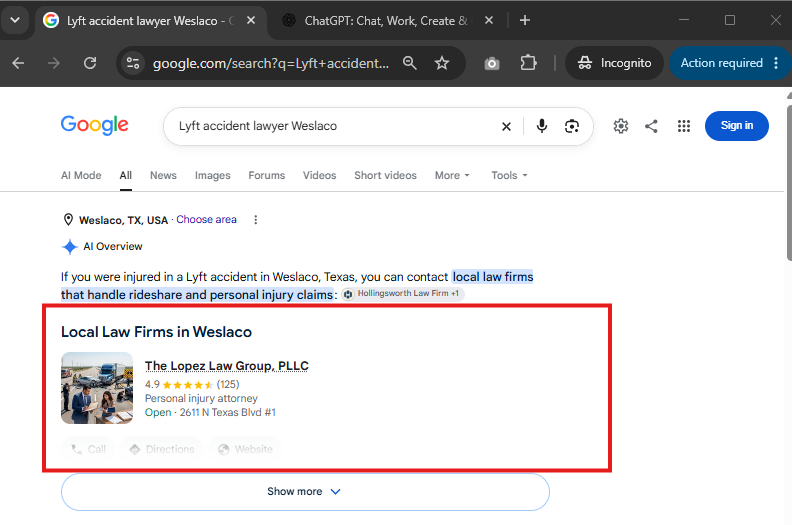Open the News results tab
The image size is (792, 525).
coord(163,175)
